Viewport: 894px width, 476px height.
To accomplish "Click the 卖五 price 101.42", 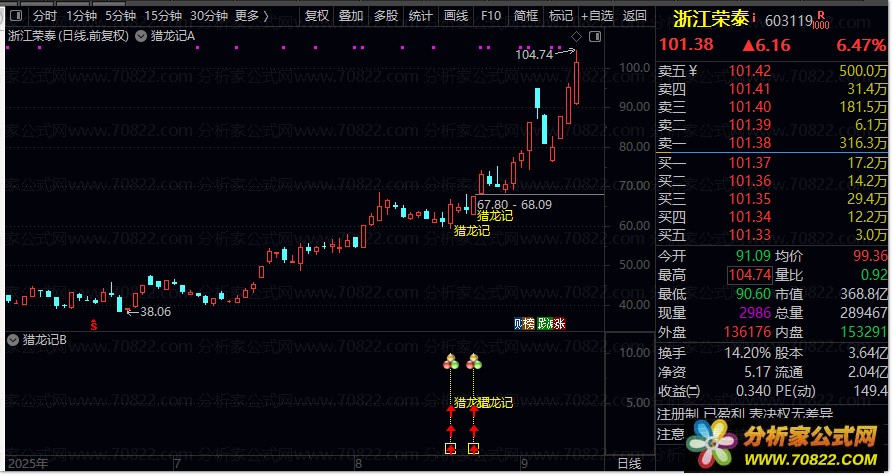I will point(750,71).
